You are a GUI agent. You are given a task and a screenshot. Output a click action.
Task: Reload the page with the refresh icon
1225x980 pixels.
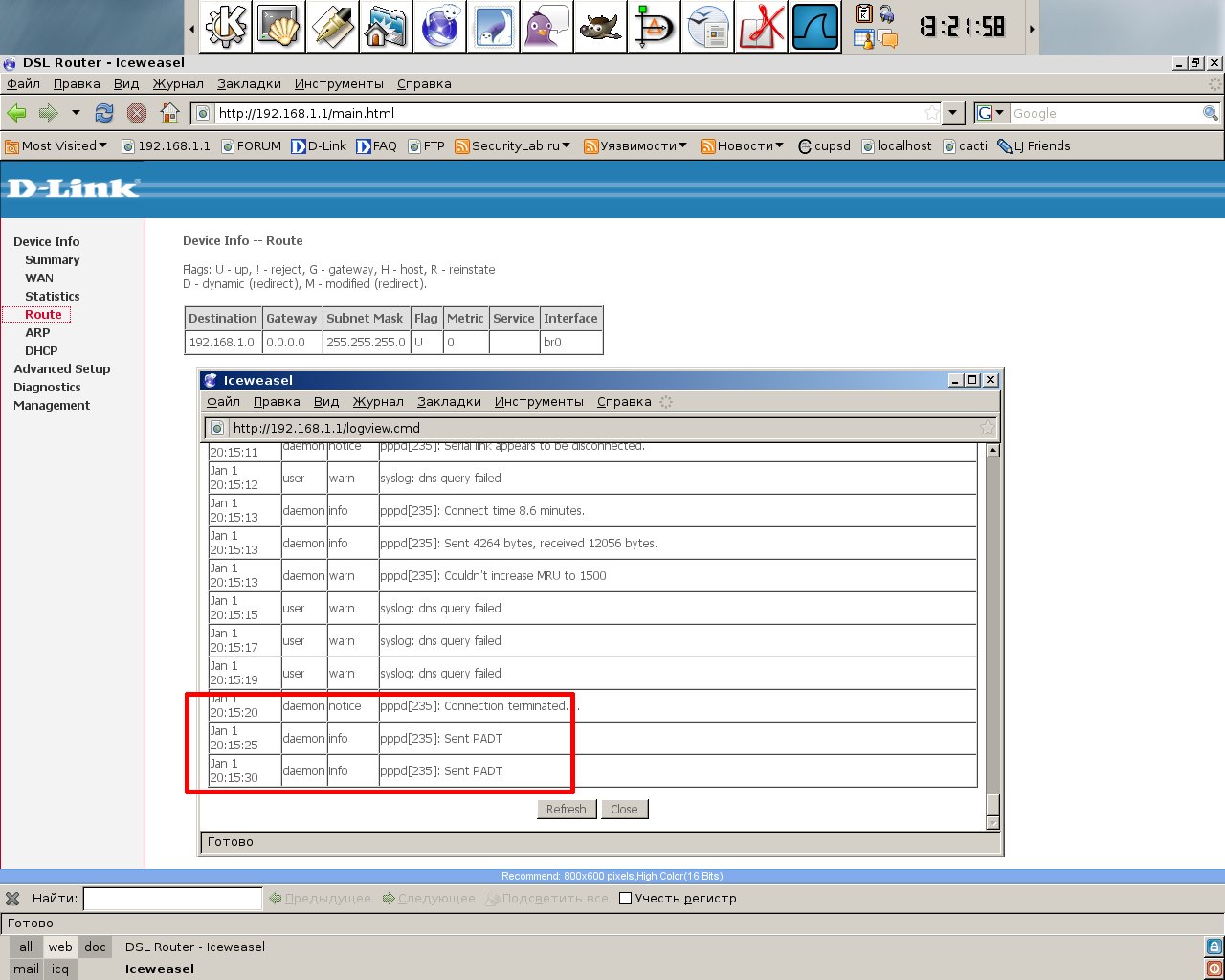[x=104, y=113]
